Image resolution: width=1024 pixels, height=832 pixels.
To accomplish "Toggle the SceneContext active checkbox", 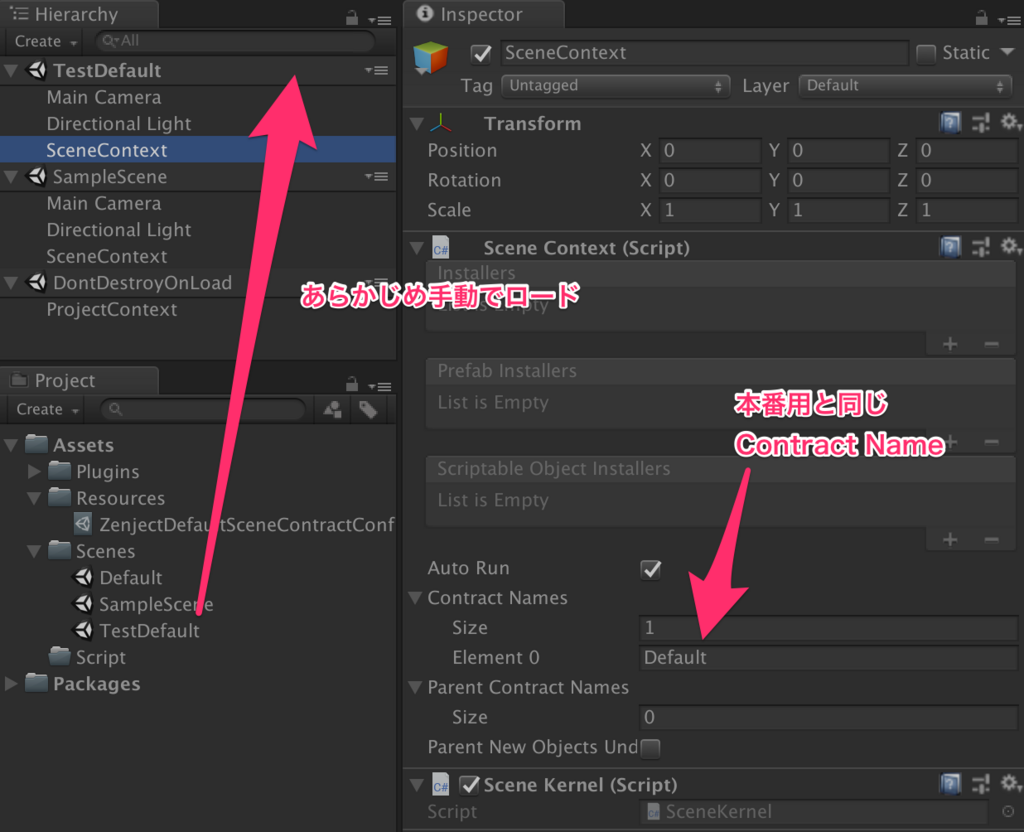I will tap(481, 54).
